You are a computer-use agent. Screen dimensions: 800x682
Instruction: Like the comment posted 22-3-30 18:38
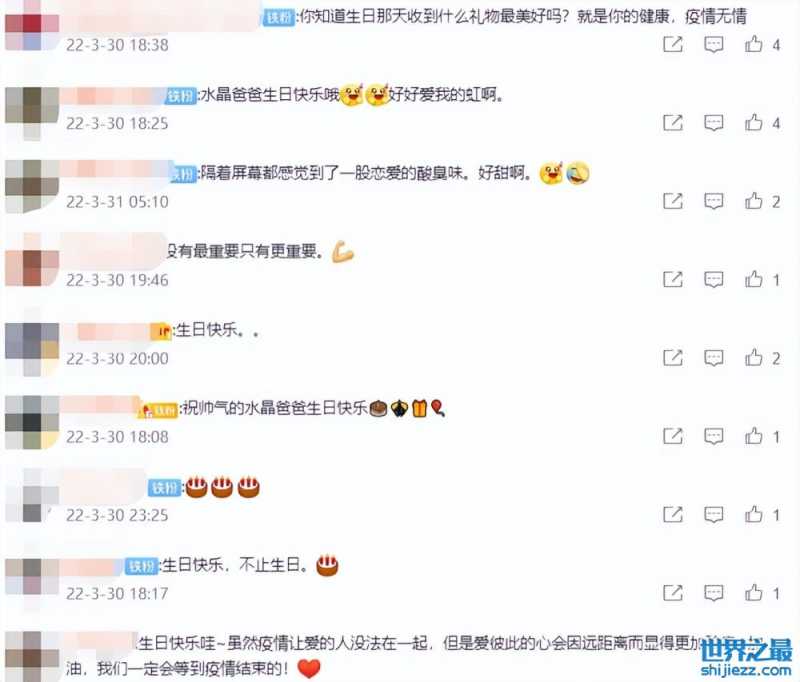click(754, 44)
